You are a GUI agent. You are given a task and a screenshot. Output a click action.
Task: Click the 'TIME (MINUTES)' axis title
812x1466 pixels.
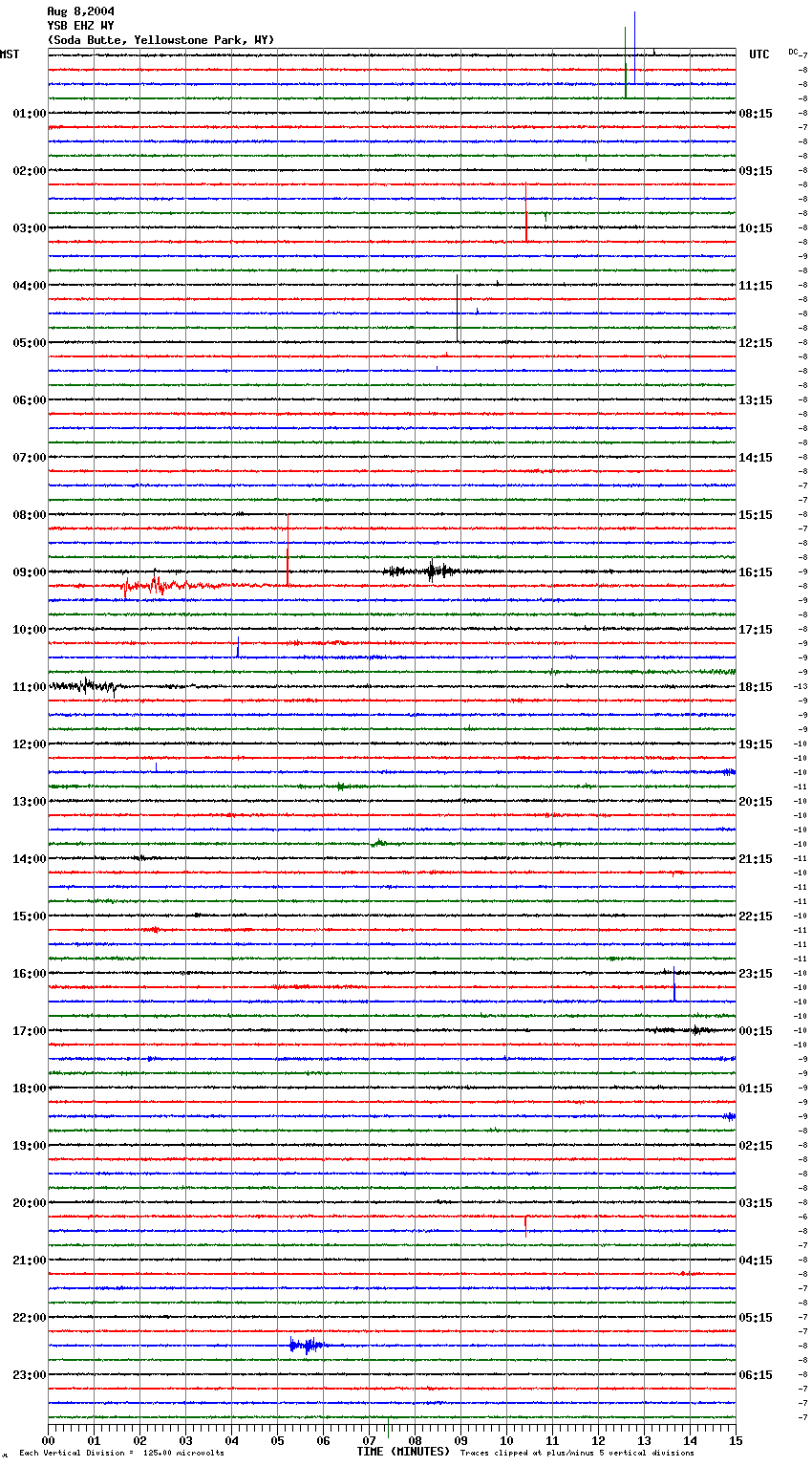coord(403,1452)
